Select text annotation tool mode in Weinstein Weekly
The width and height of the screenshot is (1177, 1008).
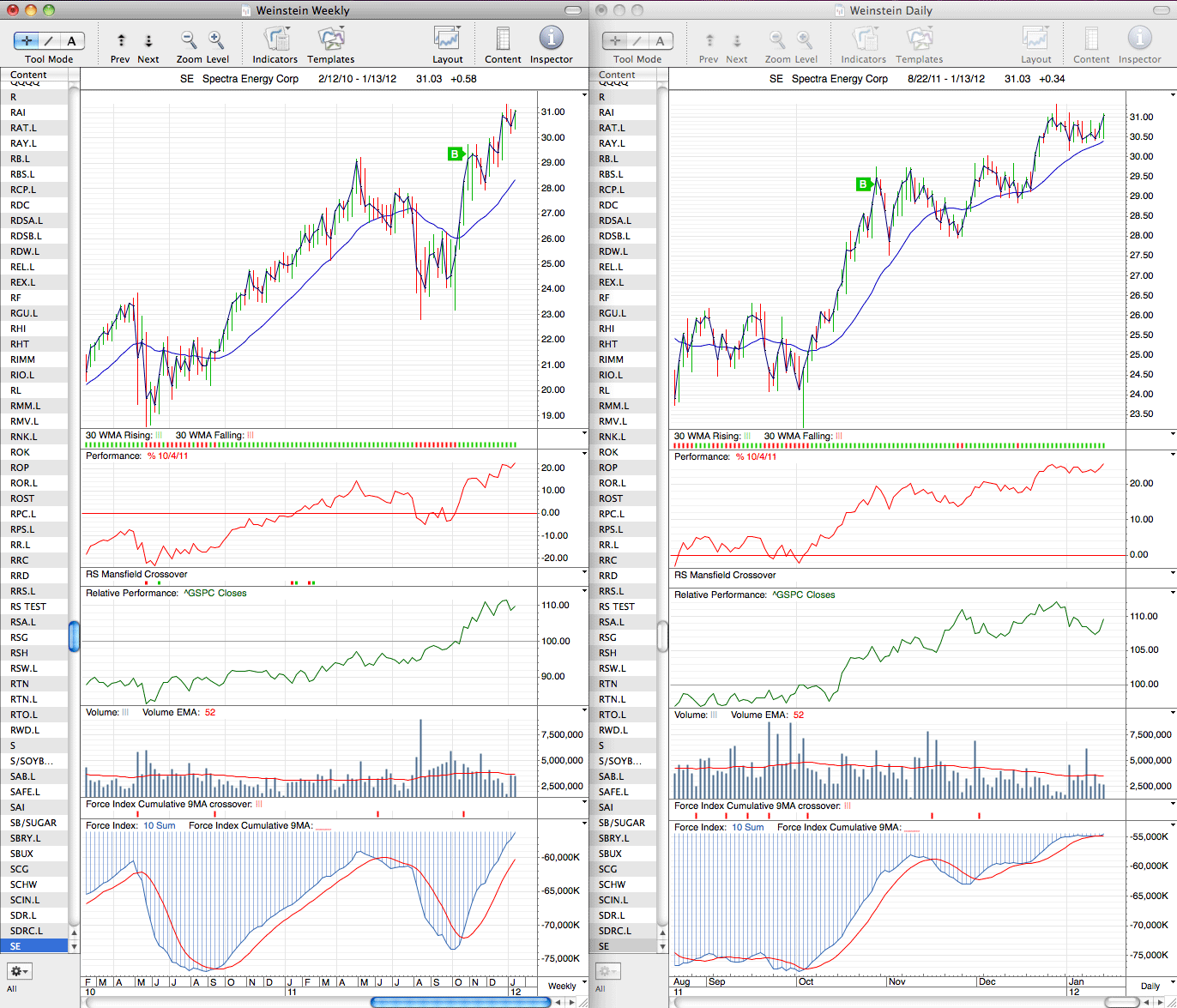(x=72, y=40)
